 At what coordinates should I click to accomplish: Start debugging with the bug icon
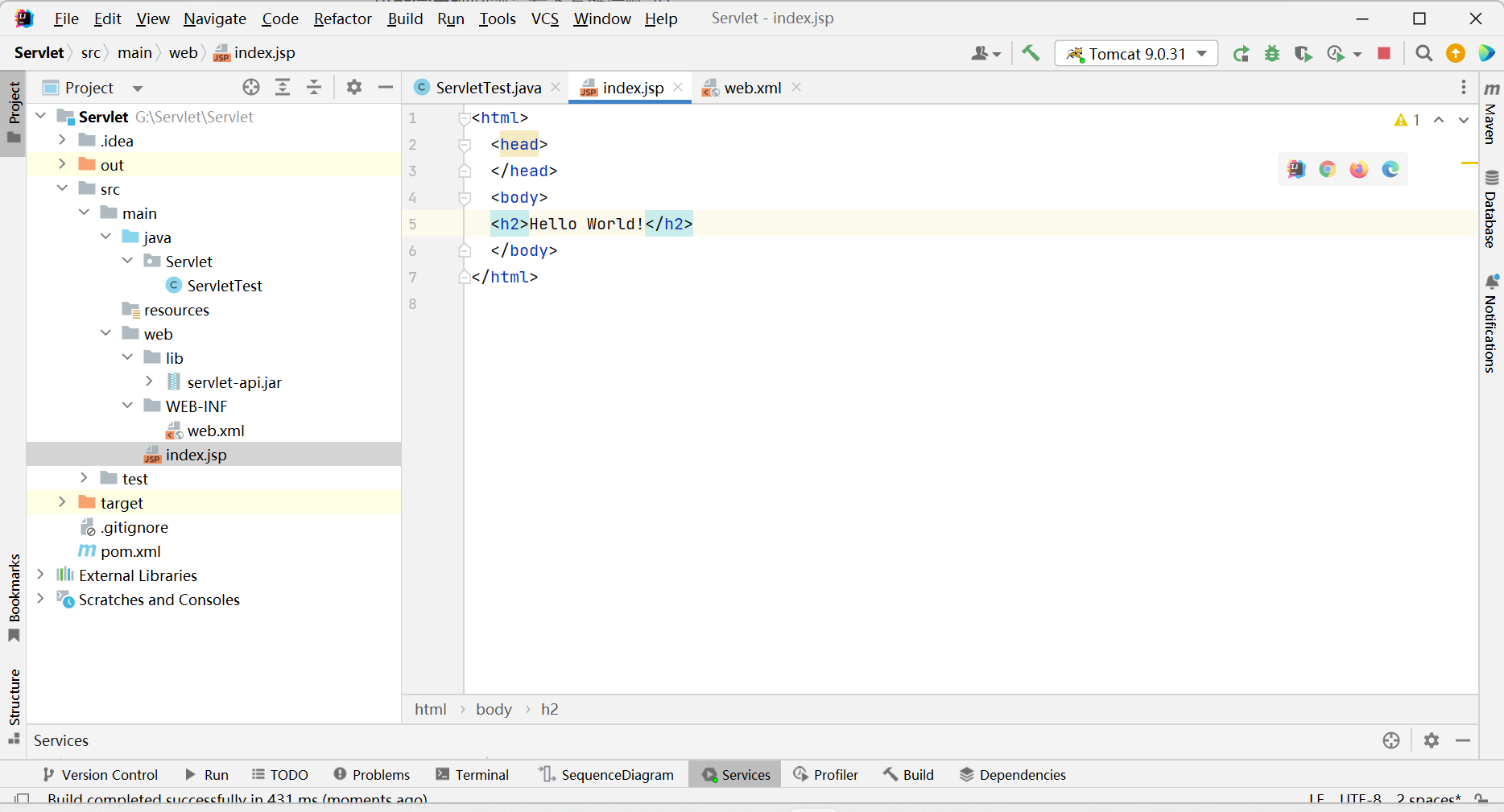1272,54
